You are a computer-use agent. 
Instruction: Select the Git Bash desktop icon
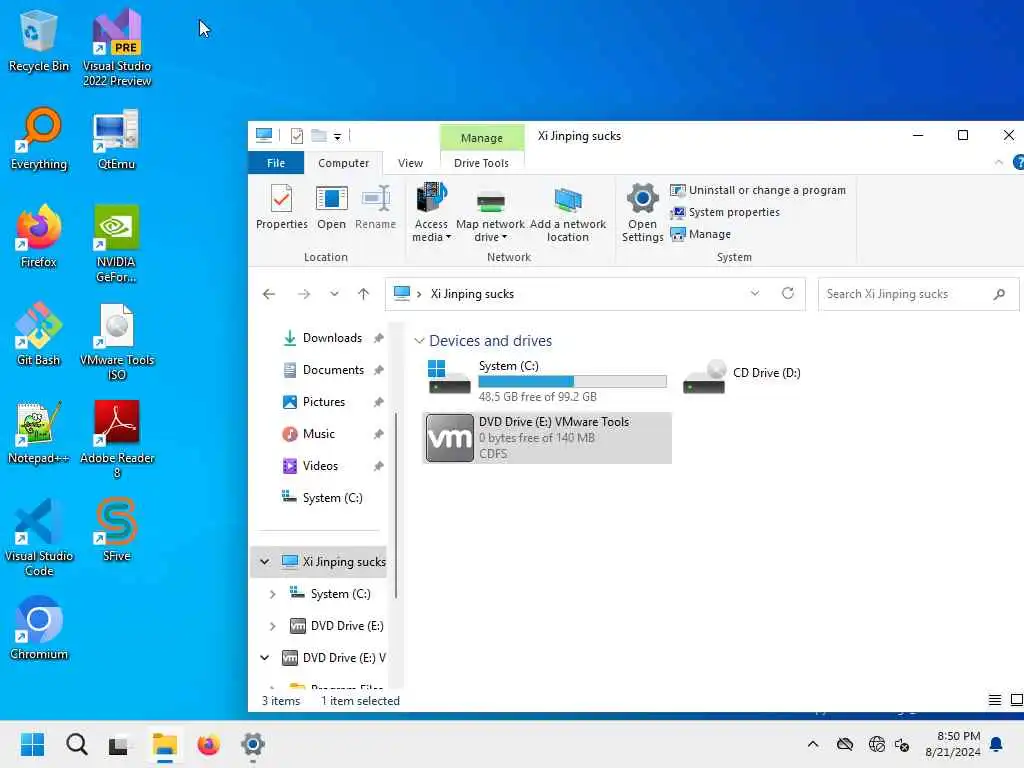pos(39,335)
